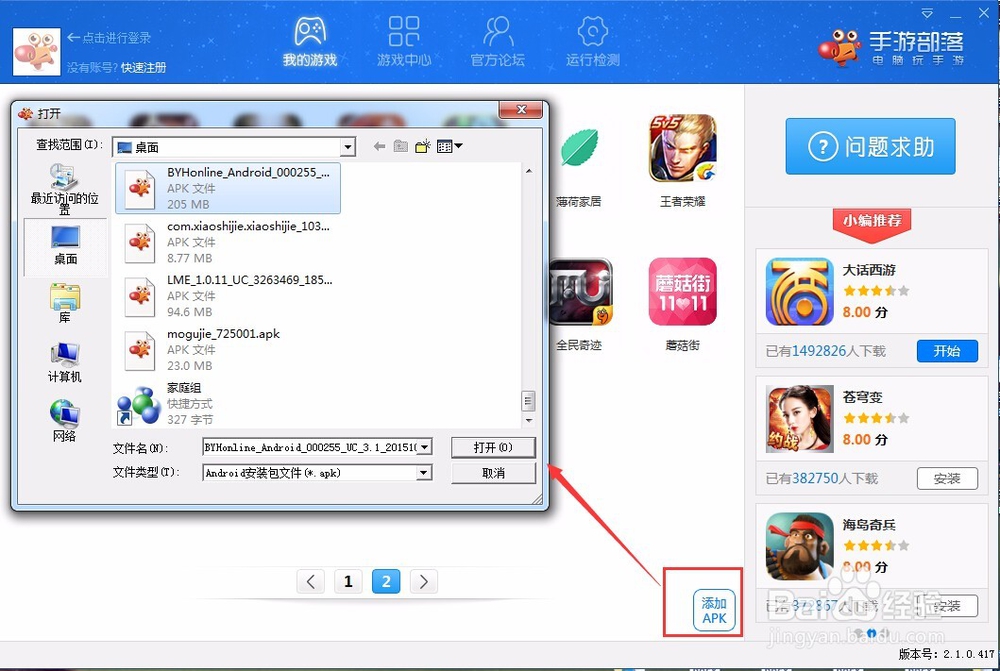Click 点击进行登录 login link
This screenshot has height=671, width=1000.
(x=109, y=38)
